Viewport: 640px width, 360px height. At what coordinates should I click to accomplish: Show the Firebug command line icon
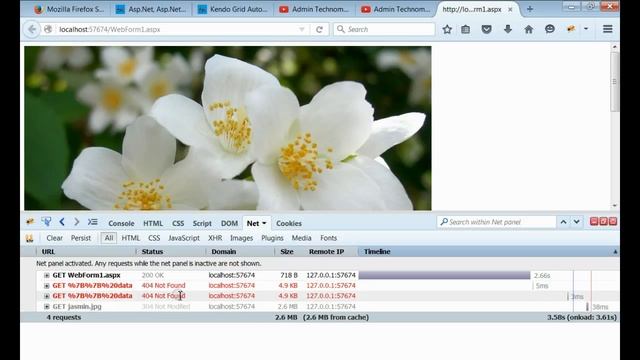click(x=93, y=222)
